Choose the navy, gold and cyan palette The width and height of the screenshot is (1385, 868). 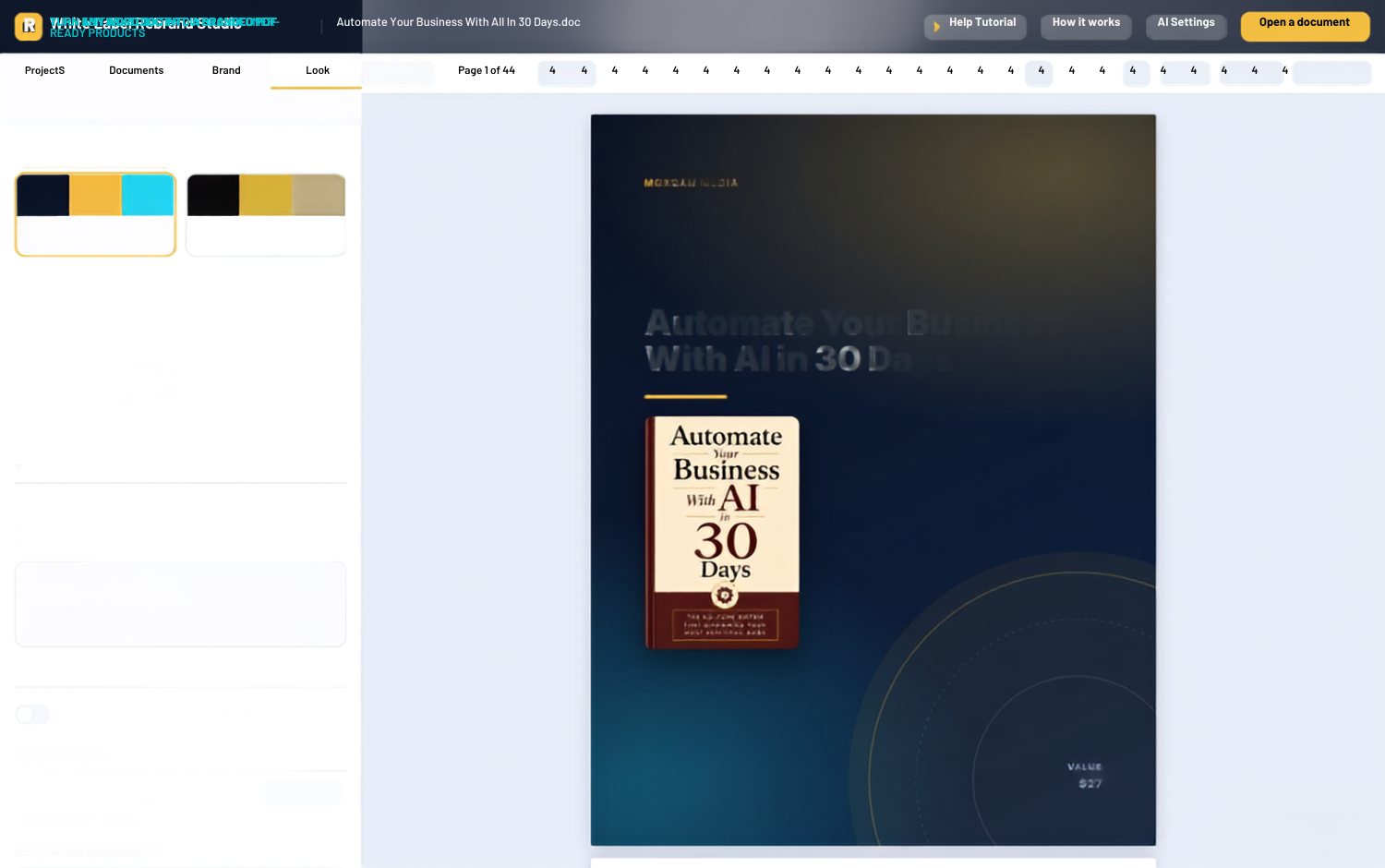95,214
